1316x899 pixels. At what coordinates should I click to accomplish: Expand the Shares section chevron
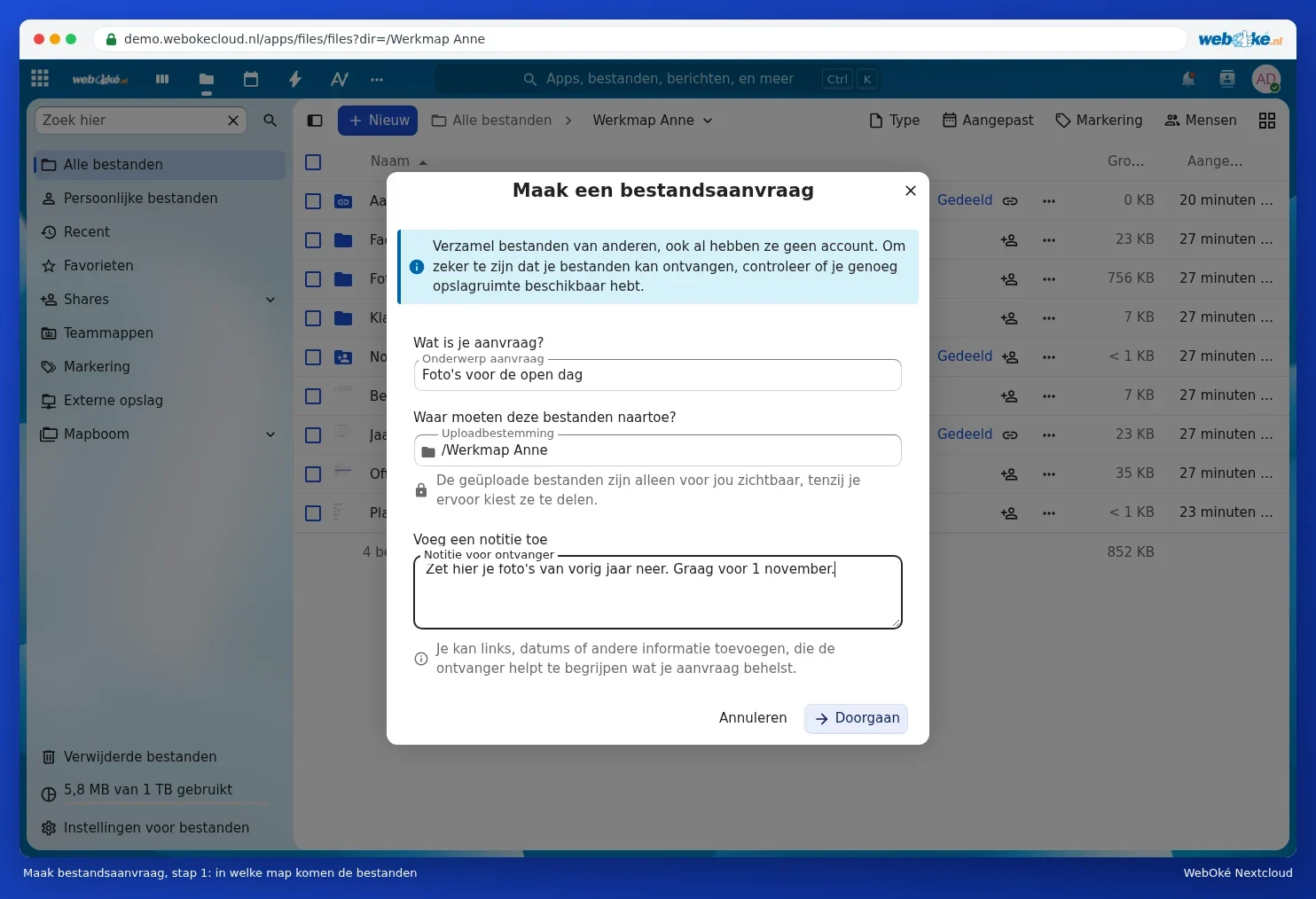click(x=270, y=300)
